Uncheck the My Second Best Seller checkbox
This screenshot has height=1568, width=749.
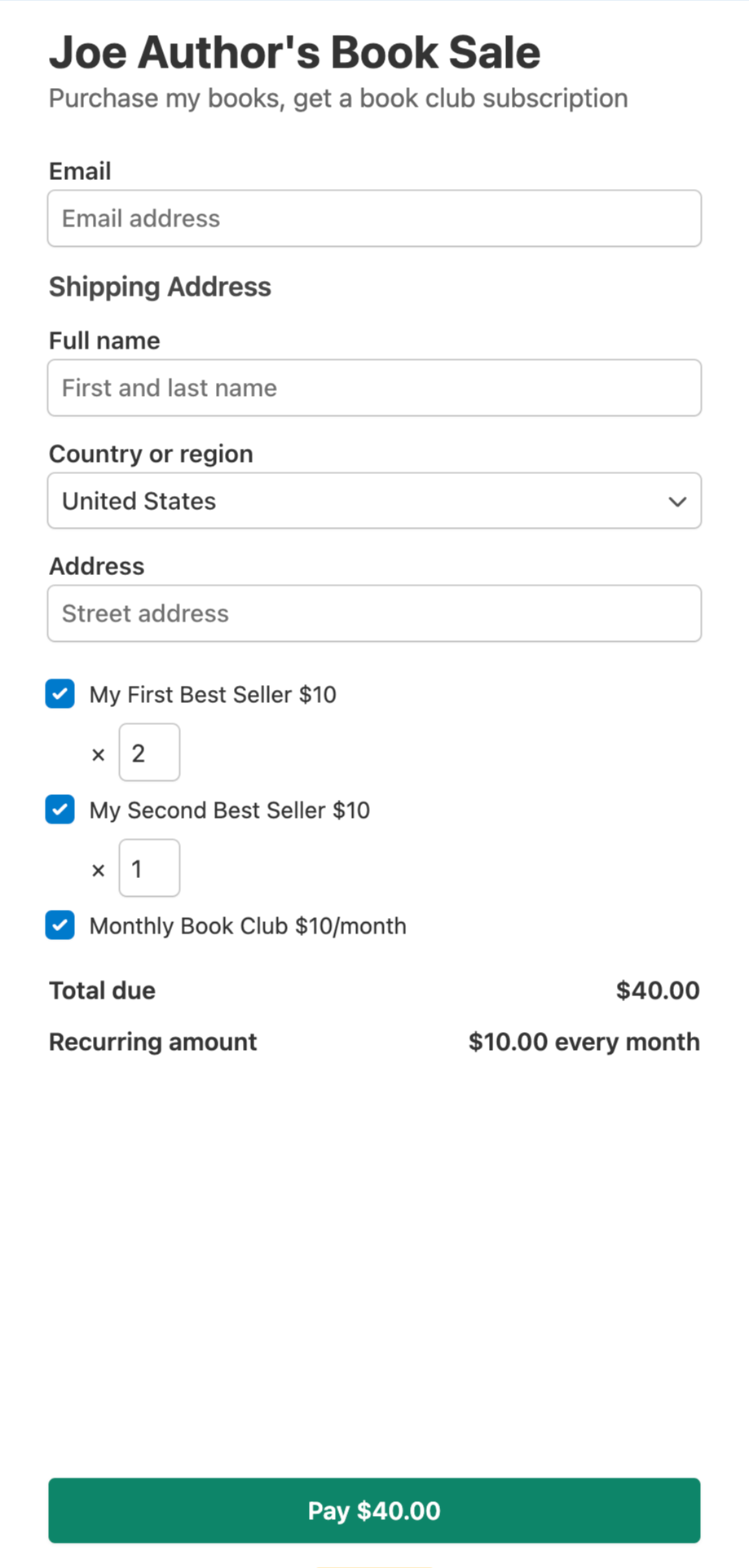click(x=60, y=810)
